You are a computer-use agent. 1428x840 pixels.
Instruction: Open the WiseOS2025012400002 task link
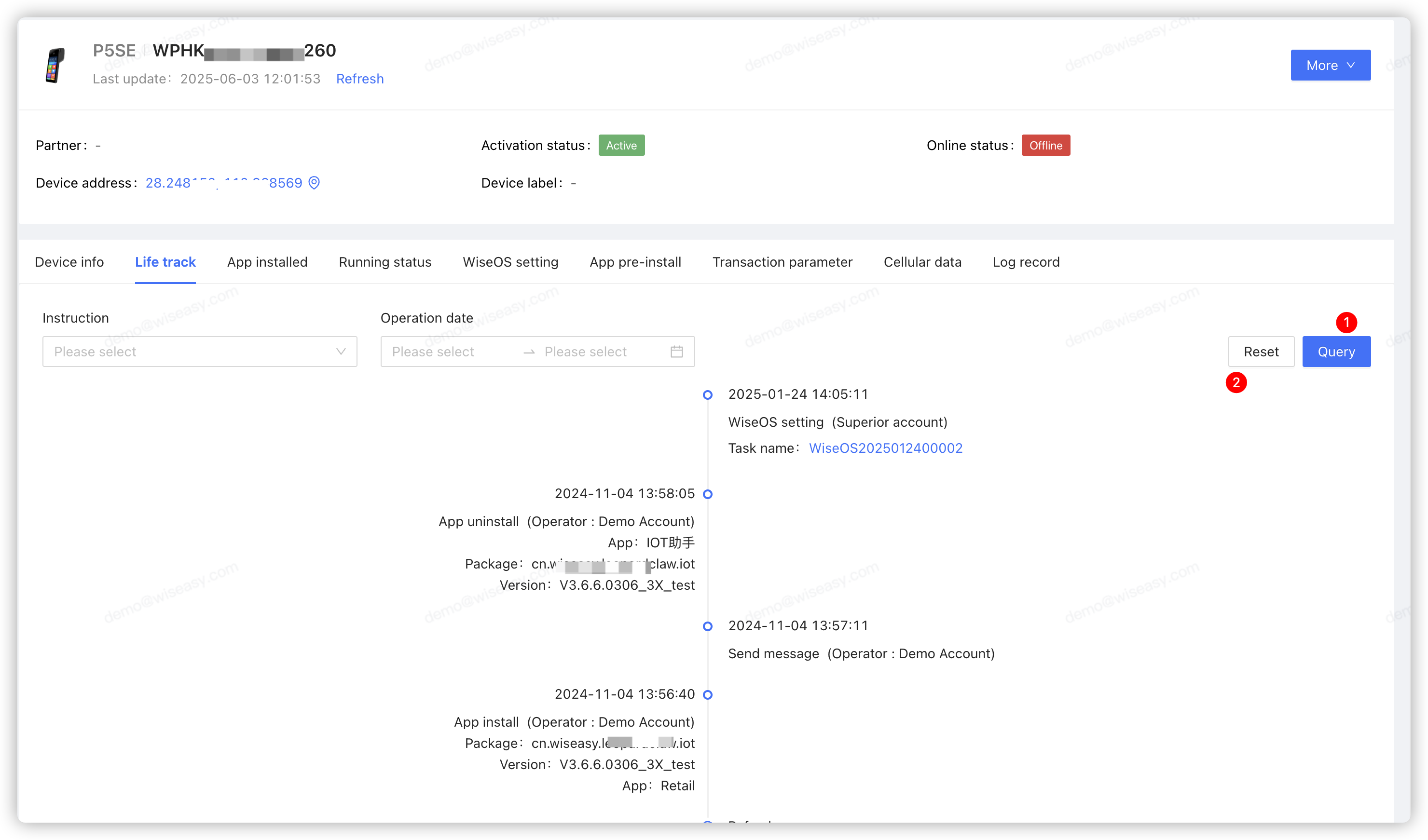pos(885,448)
